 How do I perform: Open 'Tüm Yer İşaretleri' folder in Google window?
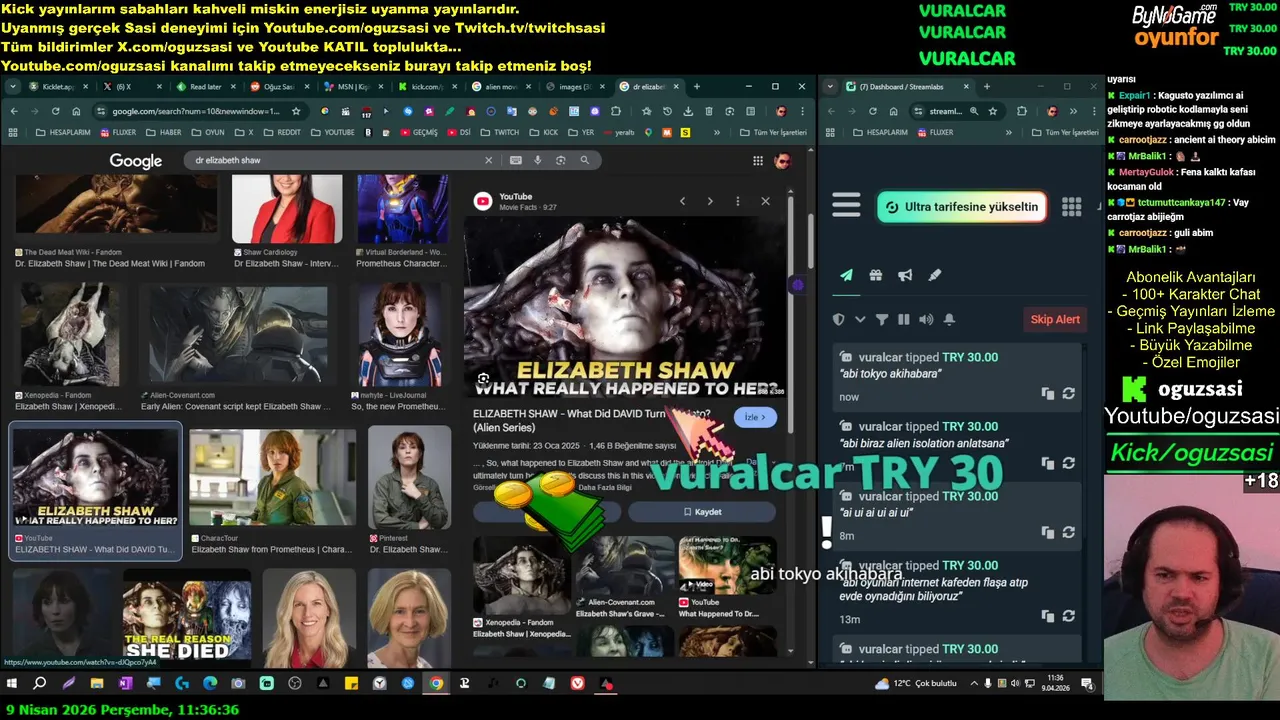[773, 132]
